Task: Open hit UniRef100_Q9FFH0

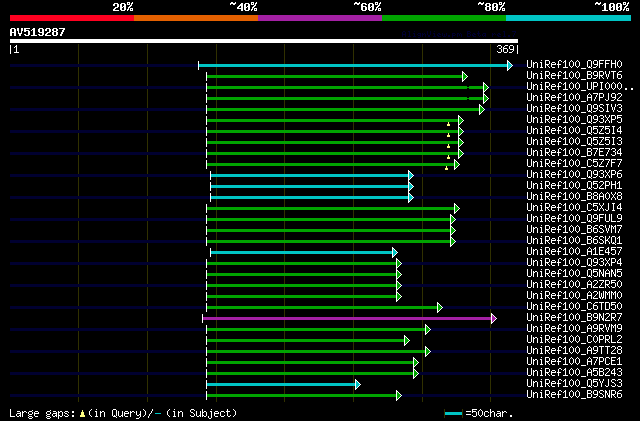Action: pos(574,65)
